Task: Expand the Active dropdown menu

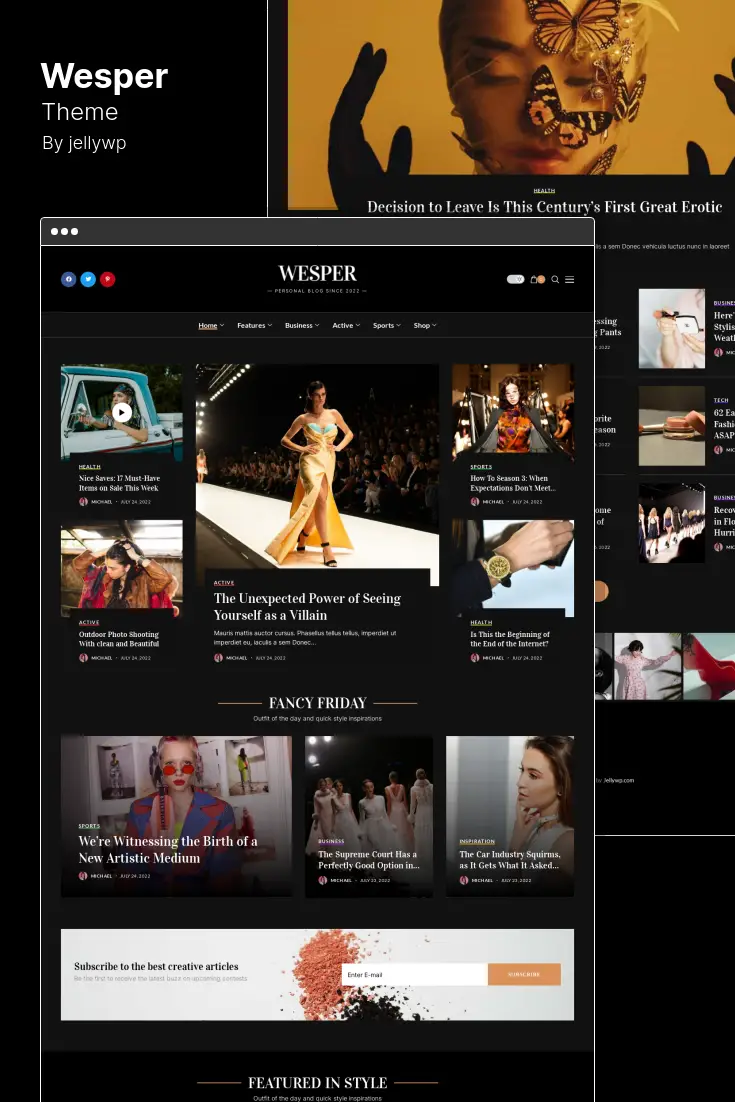Action: coord(346,325)
